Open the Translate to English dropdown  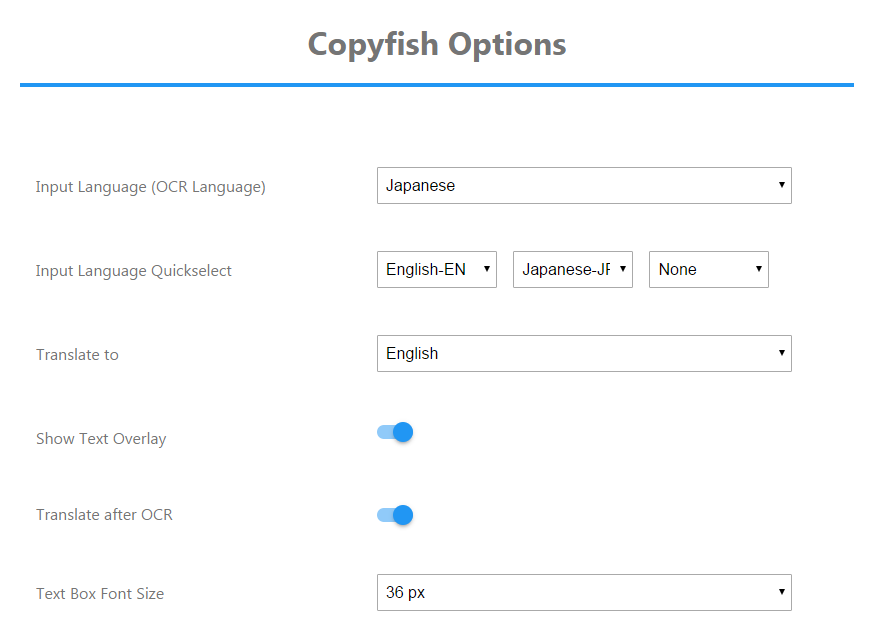[x=584, y=353]
